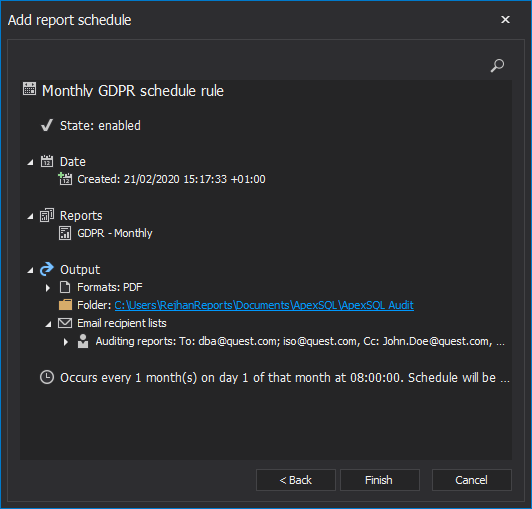Click the Cancel button
Viewport: 532px width, 509px height.
pyautogui.click(x=472, y=480)
